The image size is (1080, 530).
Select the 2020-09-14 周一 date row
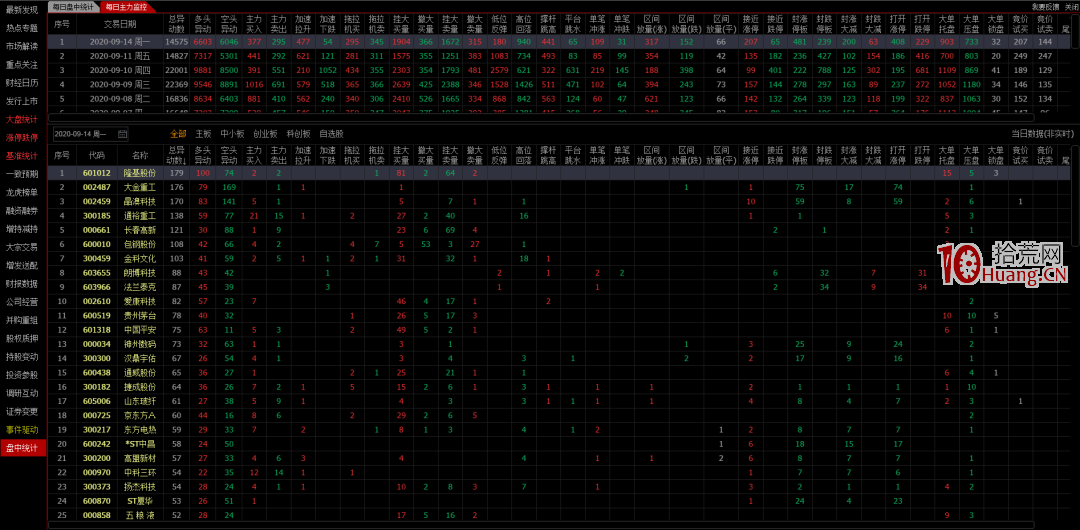click(x=559, y=41)
